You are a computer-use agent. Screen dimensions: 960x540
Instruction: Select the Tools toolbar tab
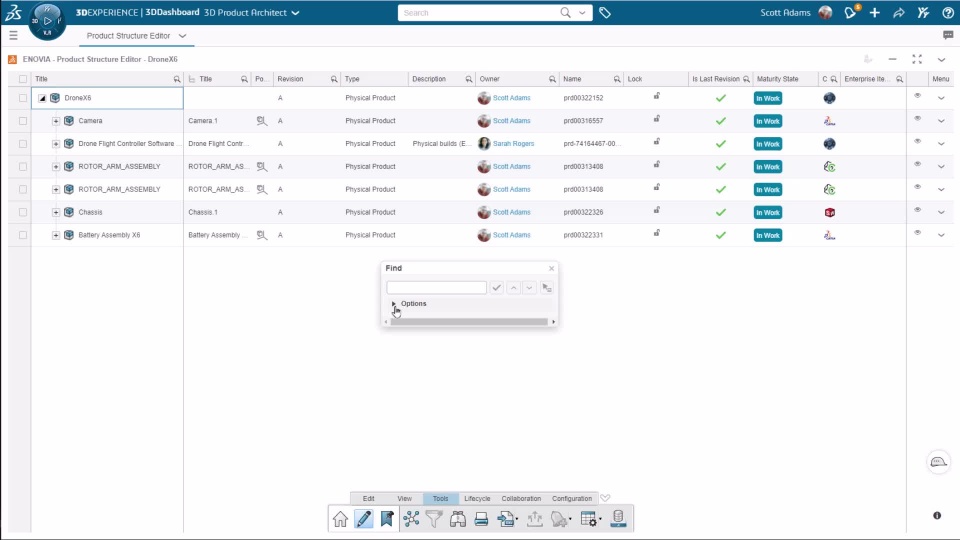[x=441, y=498]
